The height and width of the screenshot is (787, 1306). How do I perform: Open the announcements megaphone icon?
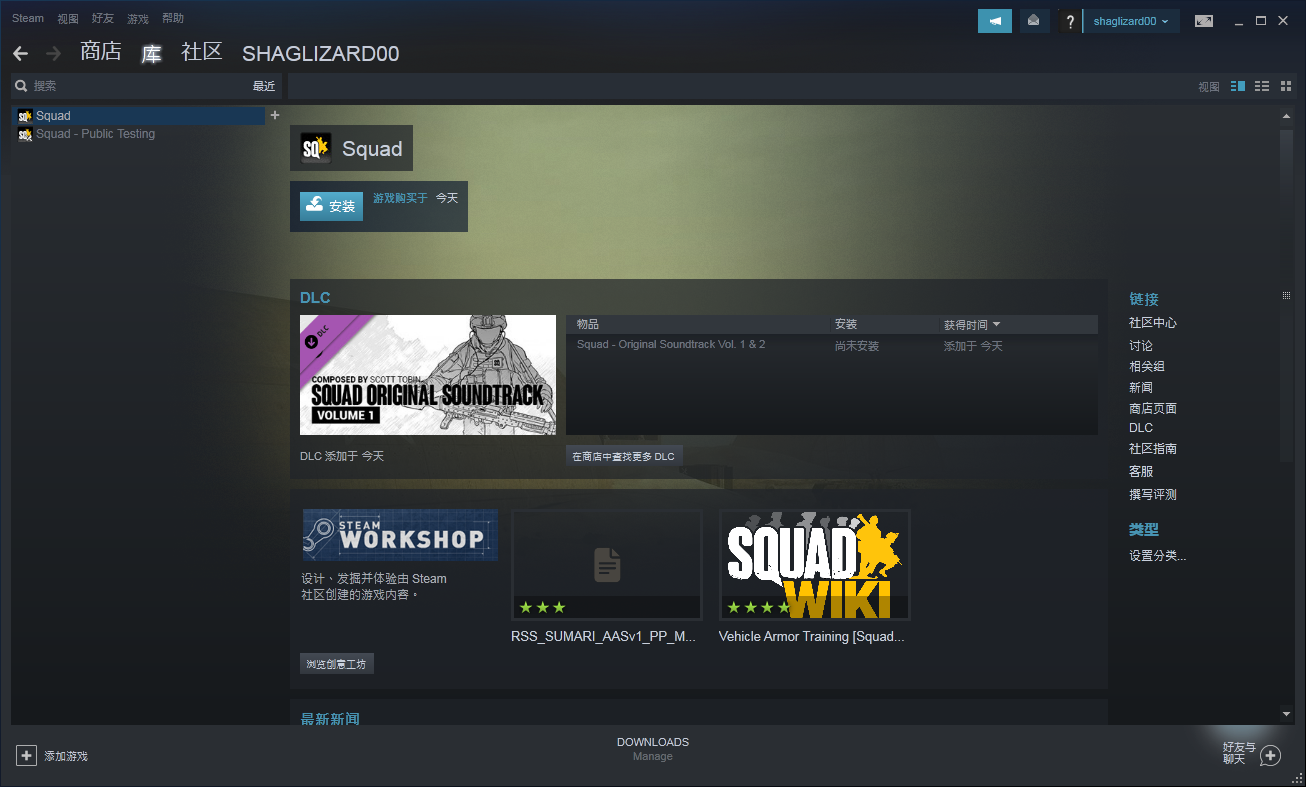click(995, 21)
